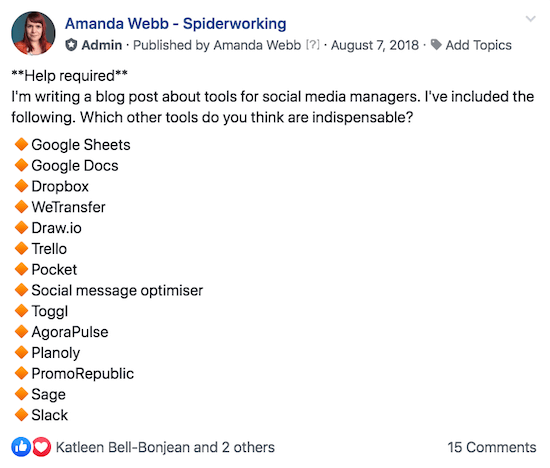This screenshot has width=550, height=468.
Task: Click the Social message optimiser list item
Action: pyautogui.click(x=117, y=290)
